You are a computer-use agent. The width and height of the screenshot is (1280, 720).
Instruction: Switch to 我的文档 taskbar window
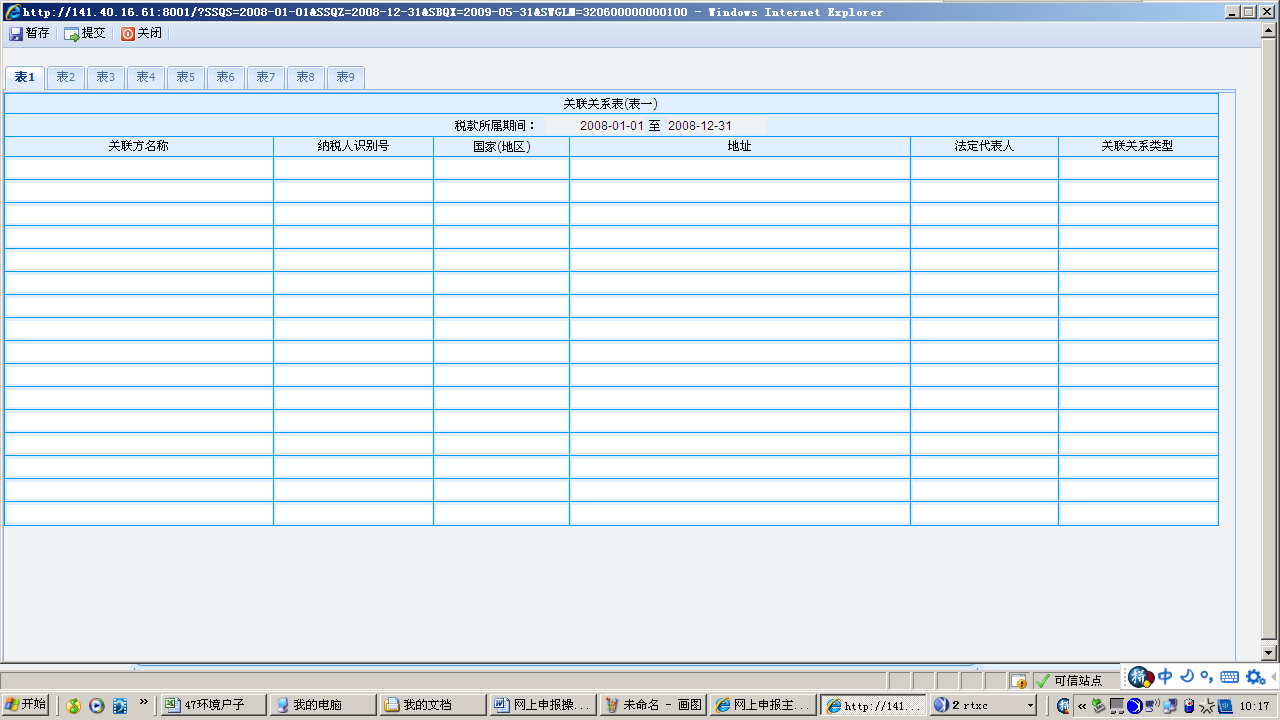(x=434, y=705)
